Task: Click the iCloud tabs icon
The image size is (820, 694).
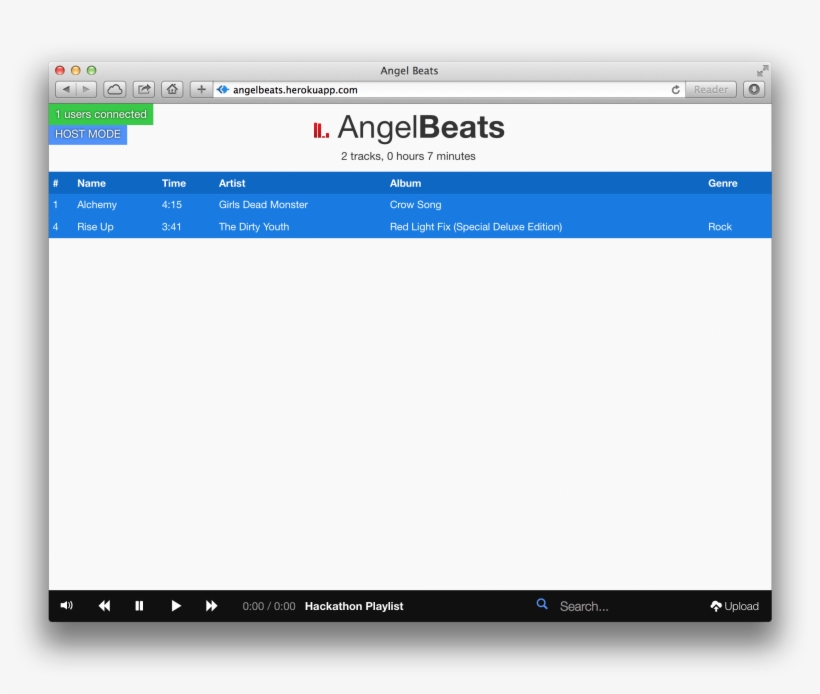Action: point(118,88)
